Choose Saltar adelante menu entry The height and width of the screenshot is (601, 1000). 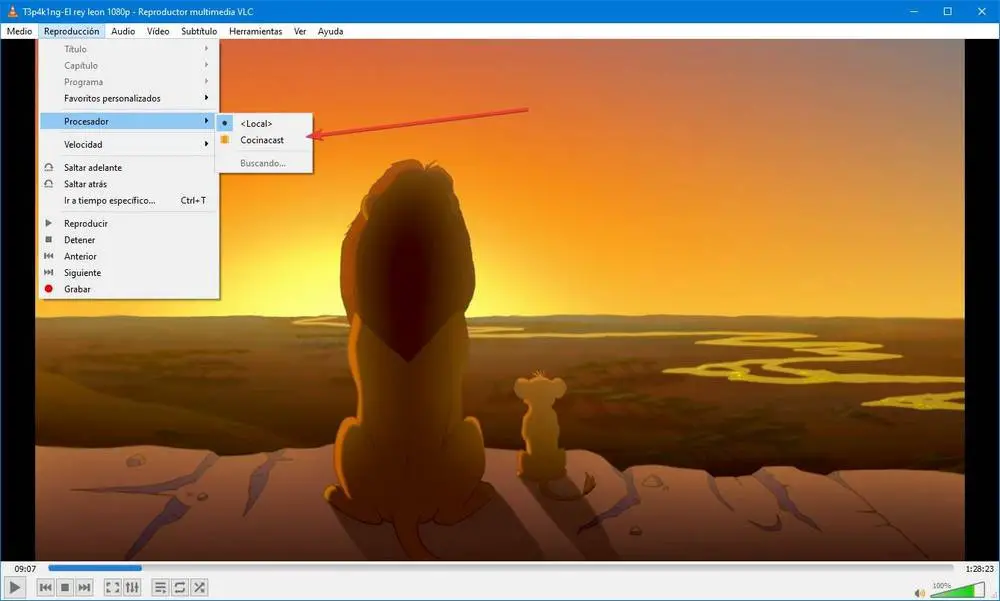129,167
